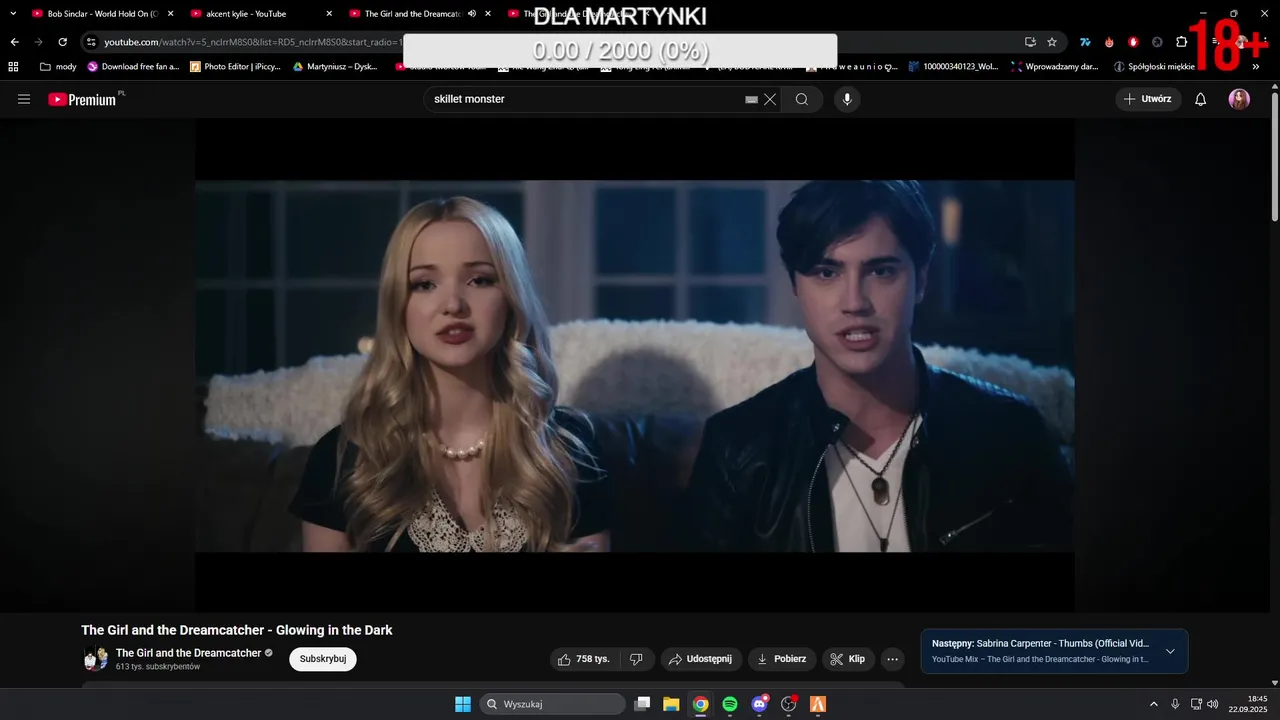The height and width of the screenshot is (720, 1280).
Task: Reload the current page
Action: point(62,42)
